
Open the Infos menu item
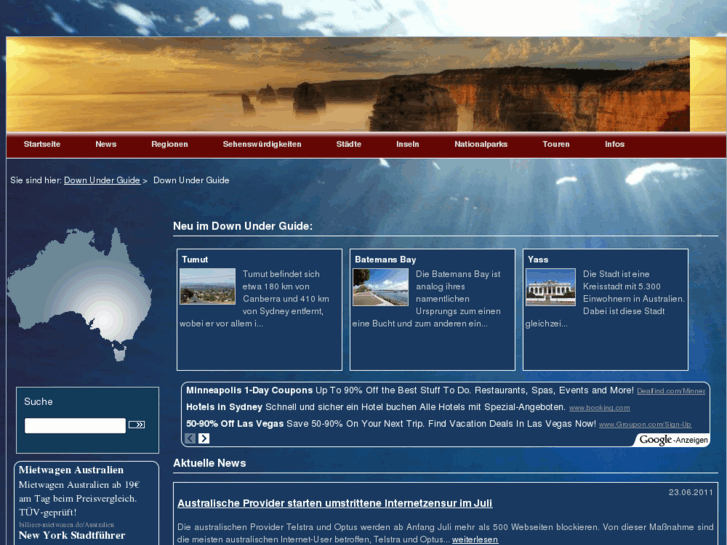tap(614, 144)
